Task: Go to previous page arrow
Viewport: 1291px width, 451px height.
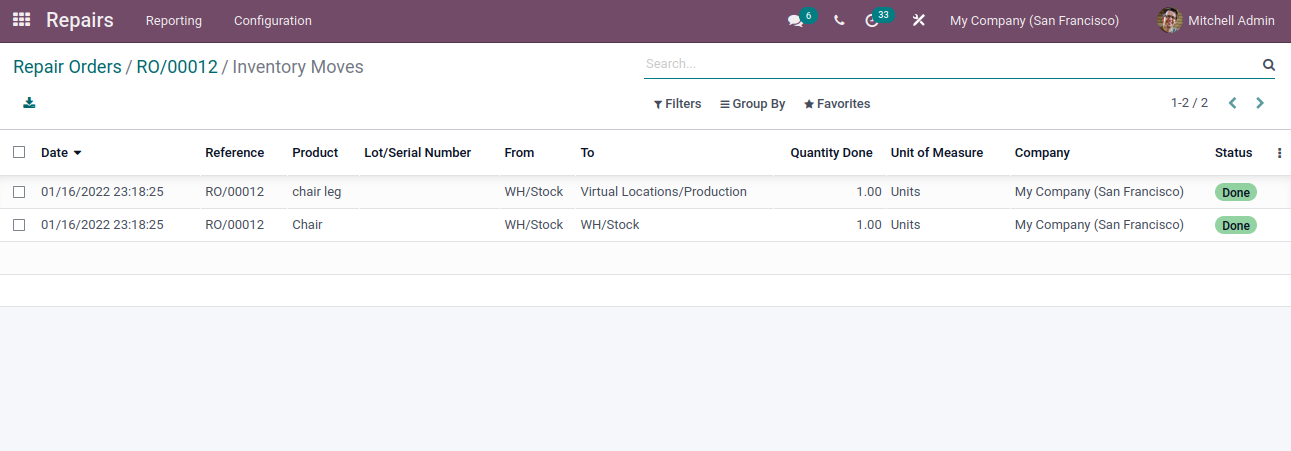Action: [1232, 103]
